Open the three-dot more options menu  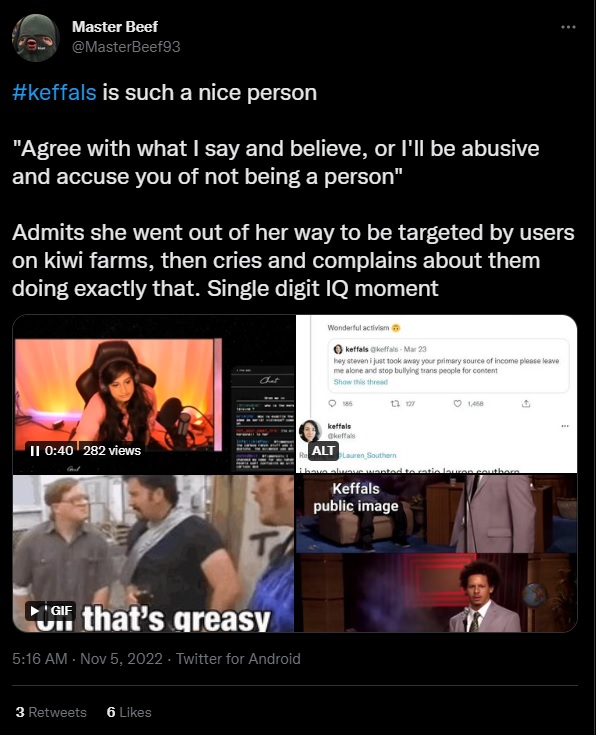pos(568,27)
